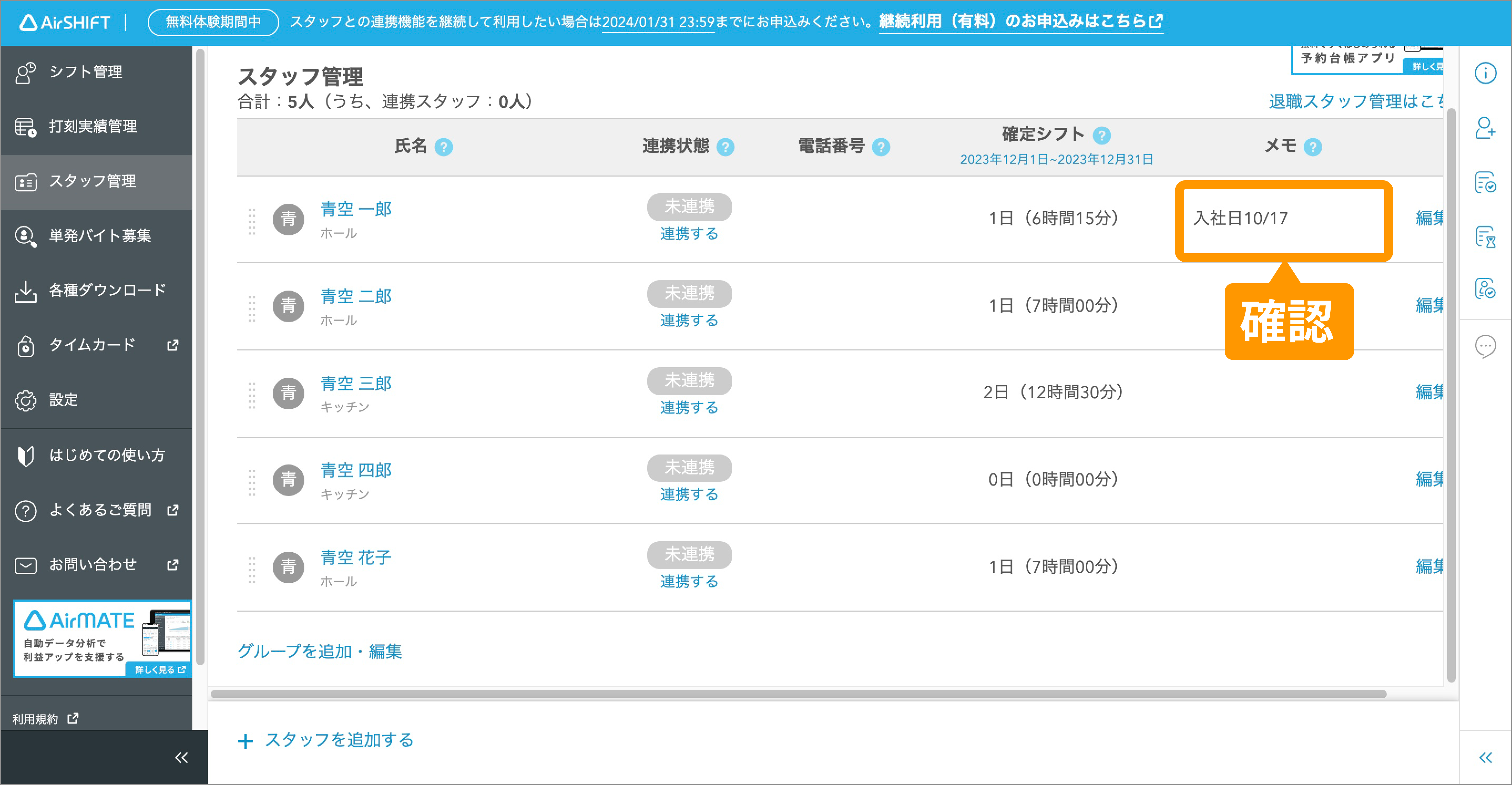This screenshot has height=785, width=1512.
Task: Open シフト管理 in the sidebar
Action: tap(96, 72)
